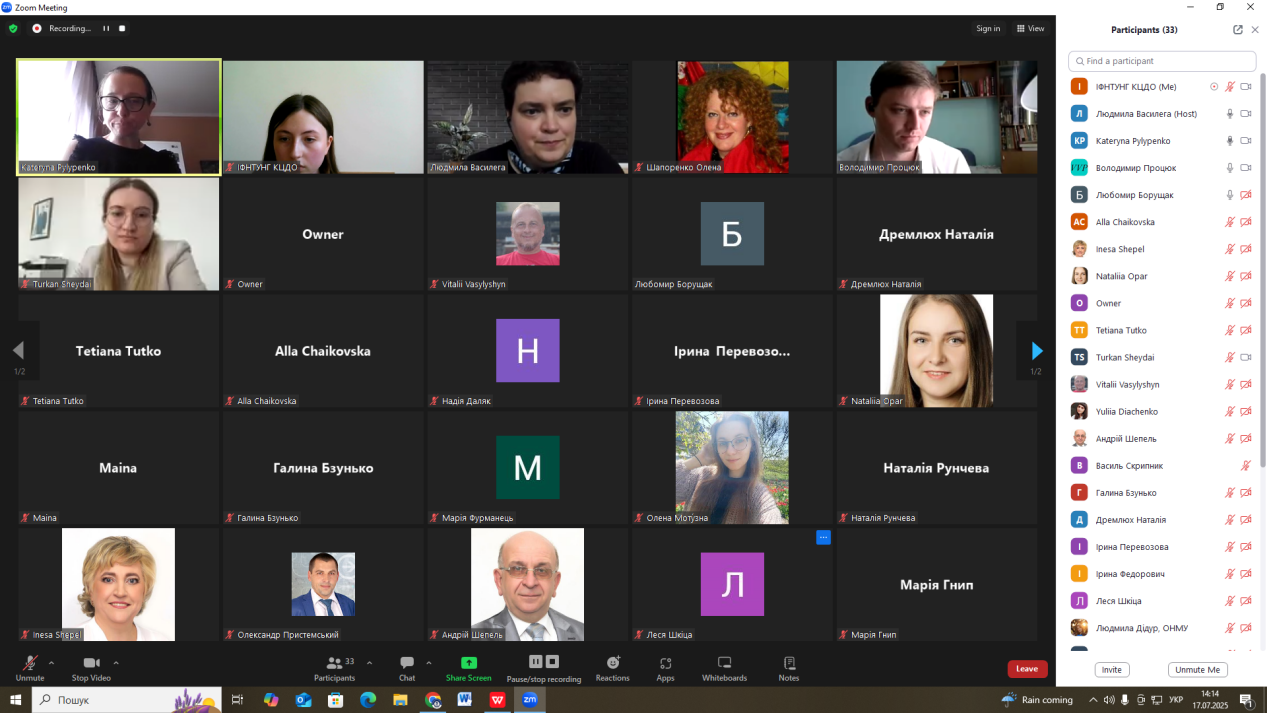The width and height of the screenshot is (1267, 713).
Task: Click Шапоренко Олена video tile
Action: [732, 117]
